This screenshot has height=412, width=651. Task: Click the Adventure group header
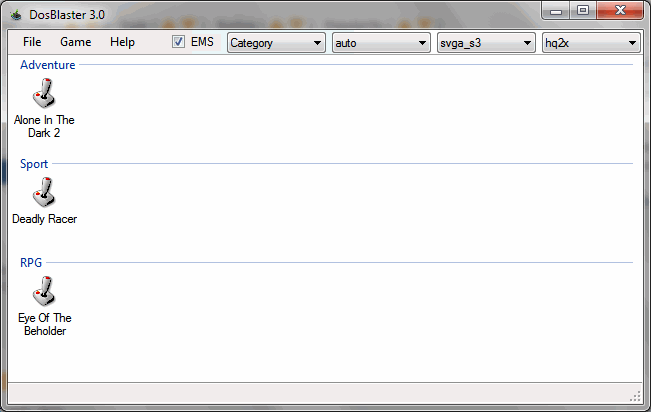pos(48,65)
